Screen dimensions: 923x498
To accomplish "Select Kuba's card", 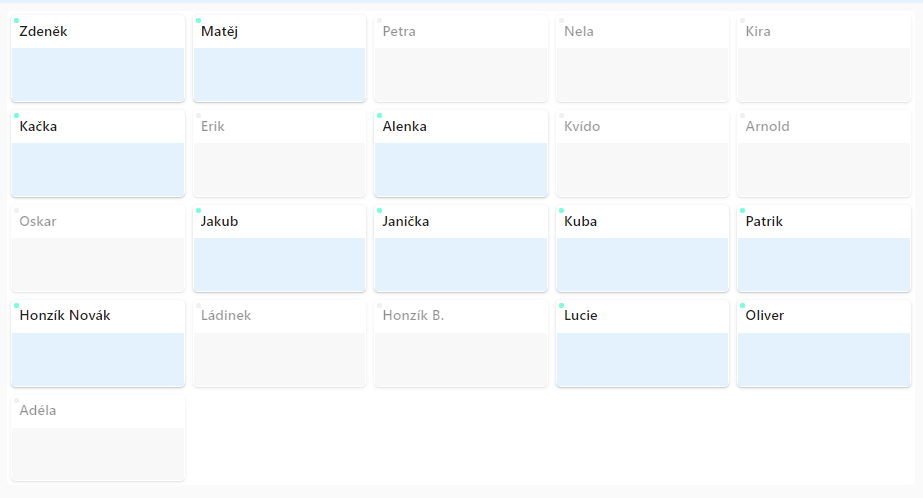I will pyautogui.click(x=642, y=249).
